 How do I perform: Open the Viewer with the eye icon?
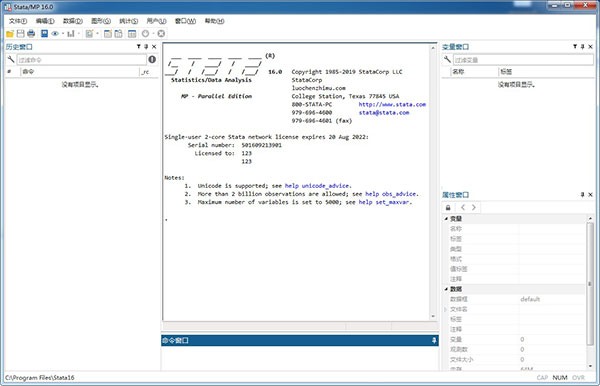55,34
